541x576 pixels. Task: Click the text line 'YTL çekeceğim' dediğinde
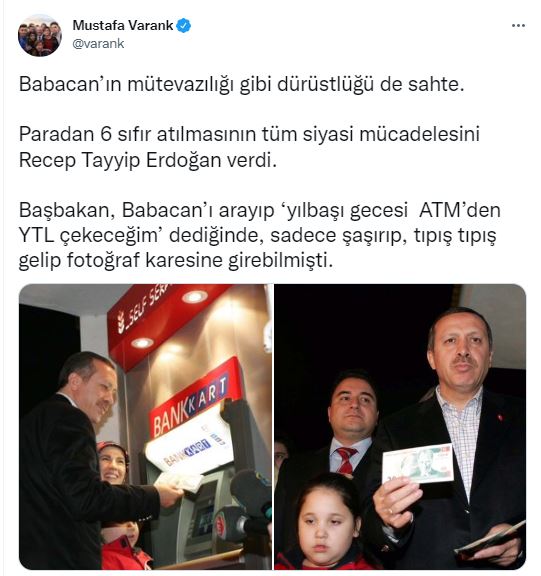pyautogui.click(x=141, y=235)
